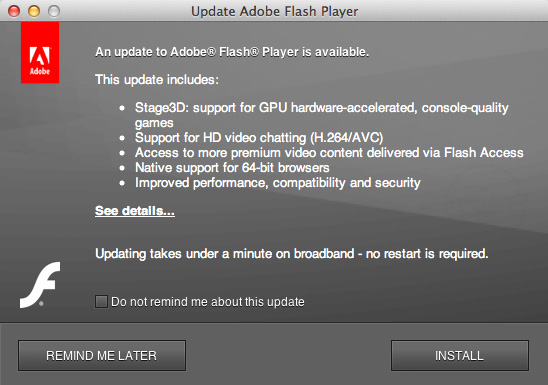
Task: Click the 'update is available' headline text
Action: point(232,52)
